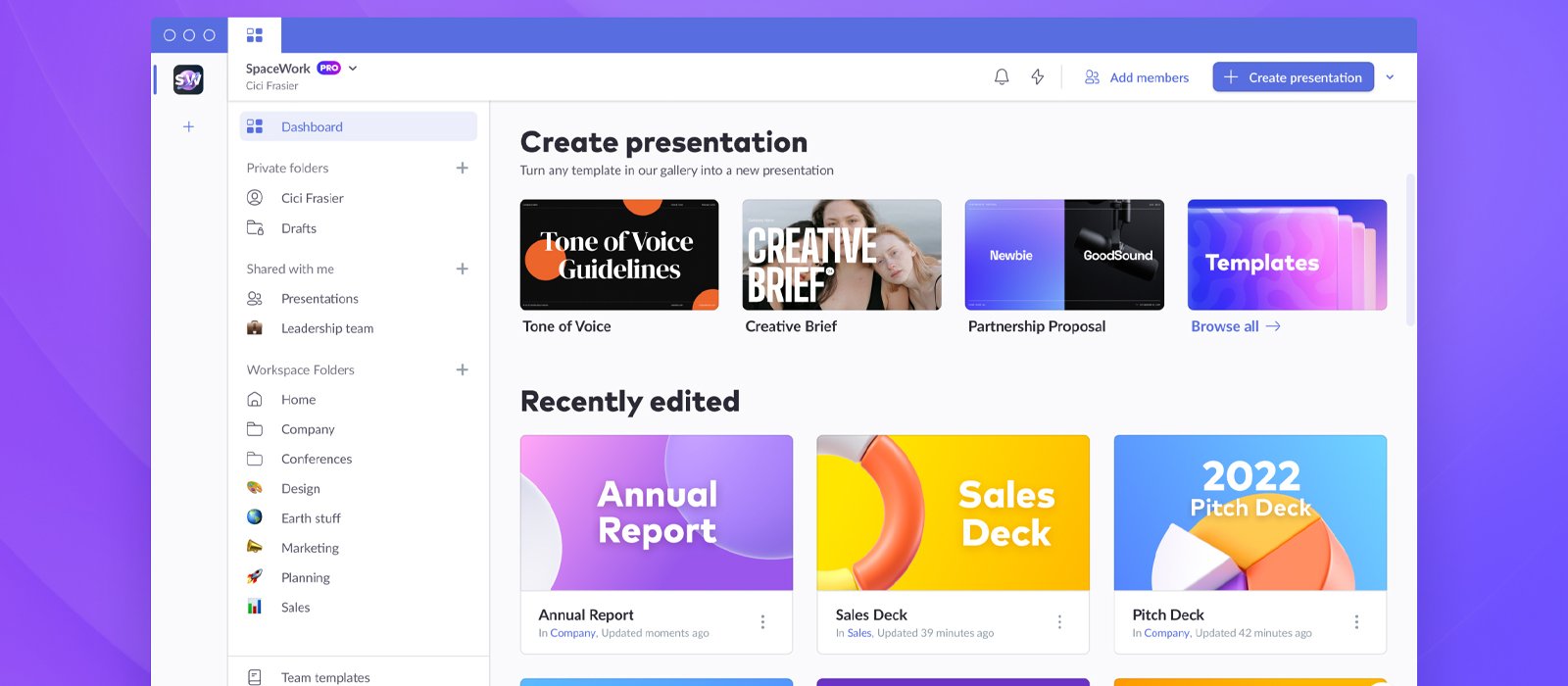1568x686 pixels.
Task: Expand the Create presentation options arrow
Action: point(1390,77)
